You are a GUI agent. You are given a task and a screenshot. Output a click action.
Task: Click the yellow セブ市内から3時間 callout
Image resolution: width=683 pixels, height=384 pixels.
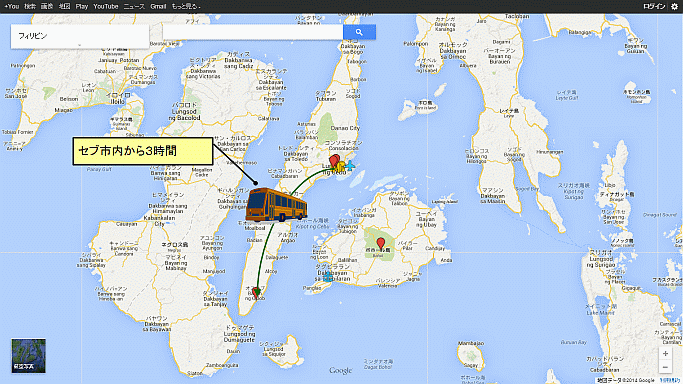143,151
